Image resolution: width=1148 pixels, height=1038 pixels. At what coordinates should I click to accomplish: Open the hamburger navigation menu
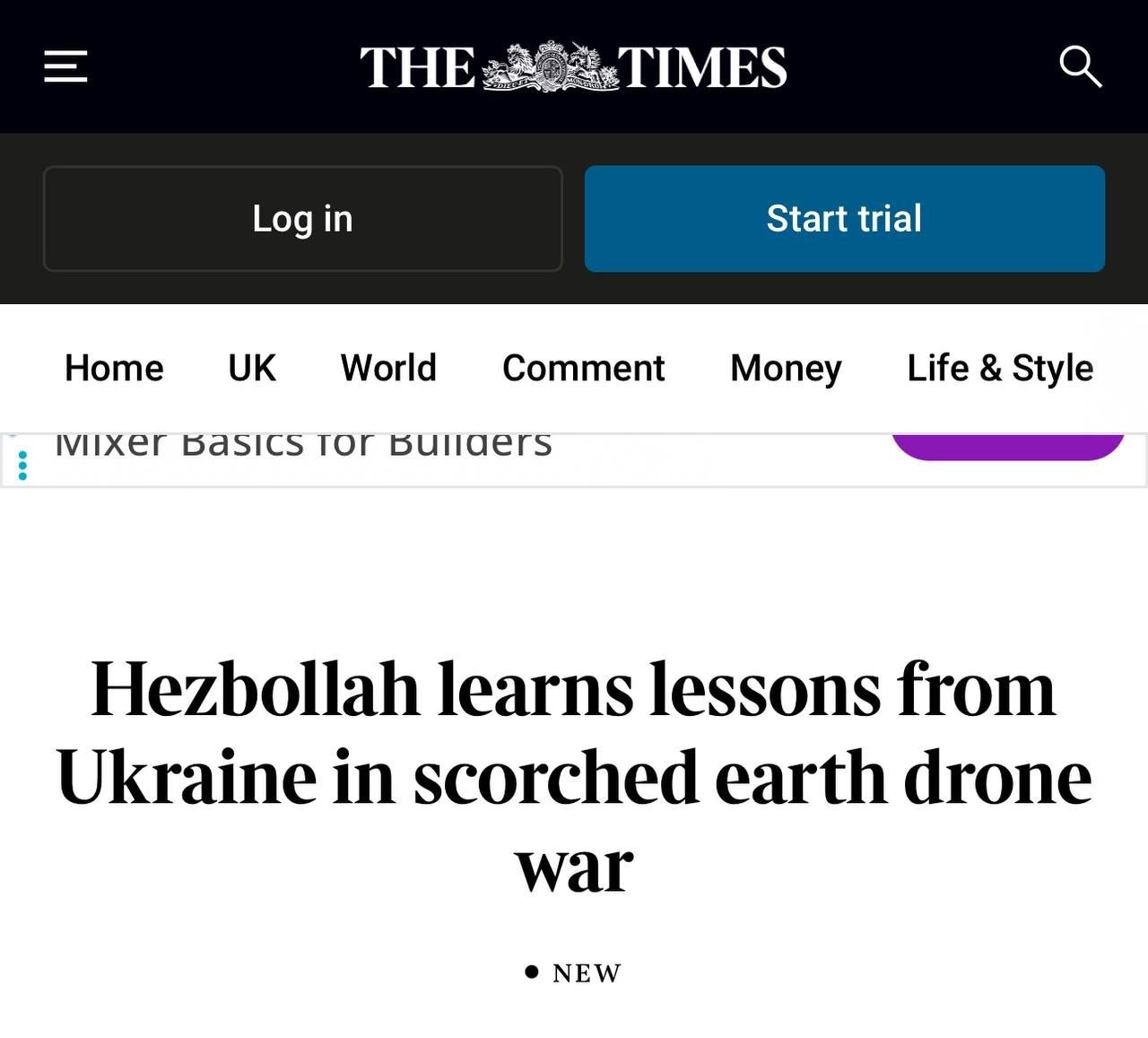[x=65, y=67]
